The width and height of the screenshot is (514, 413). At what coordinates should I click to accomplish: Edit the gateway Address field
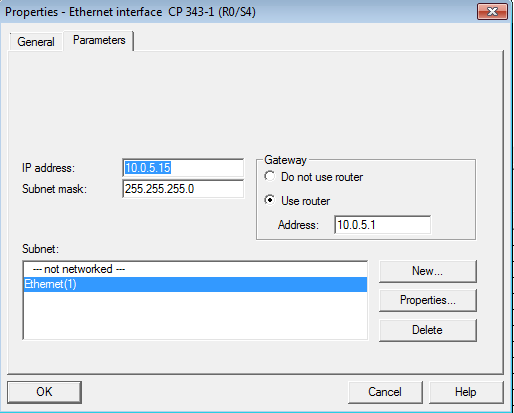(383, 225)
